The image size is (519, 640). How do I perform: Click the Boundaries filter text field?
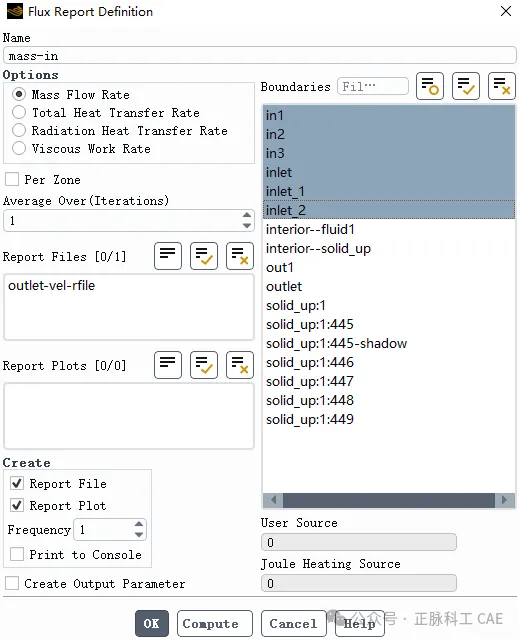click(x=373, y=86)
